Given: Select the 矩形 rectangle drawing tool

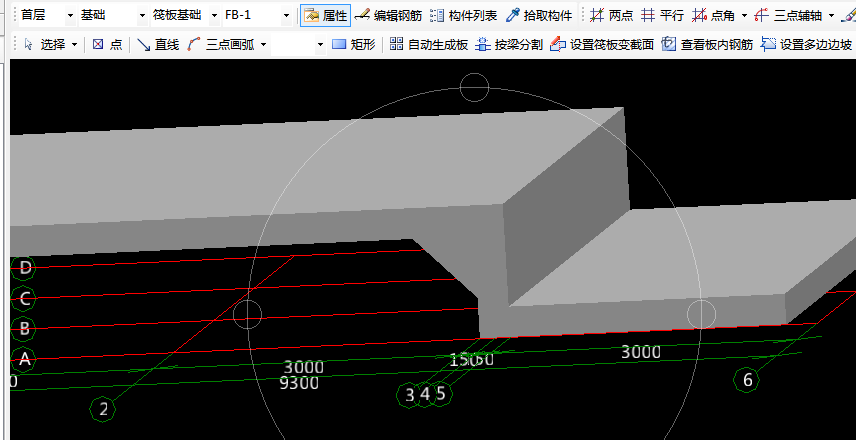Looking at the screenshot, I should [354, 45].
